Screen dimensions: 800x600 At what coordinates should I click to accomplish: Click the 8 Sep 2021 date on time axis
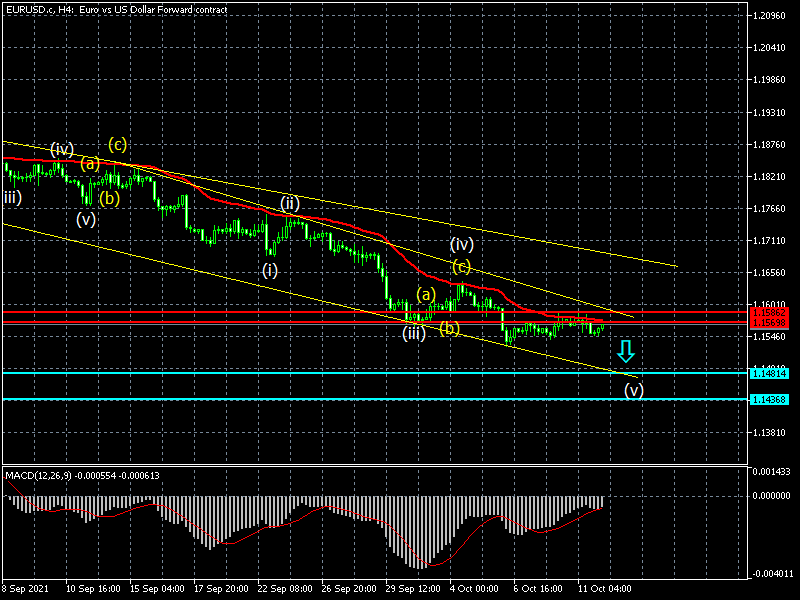24,589
